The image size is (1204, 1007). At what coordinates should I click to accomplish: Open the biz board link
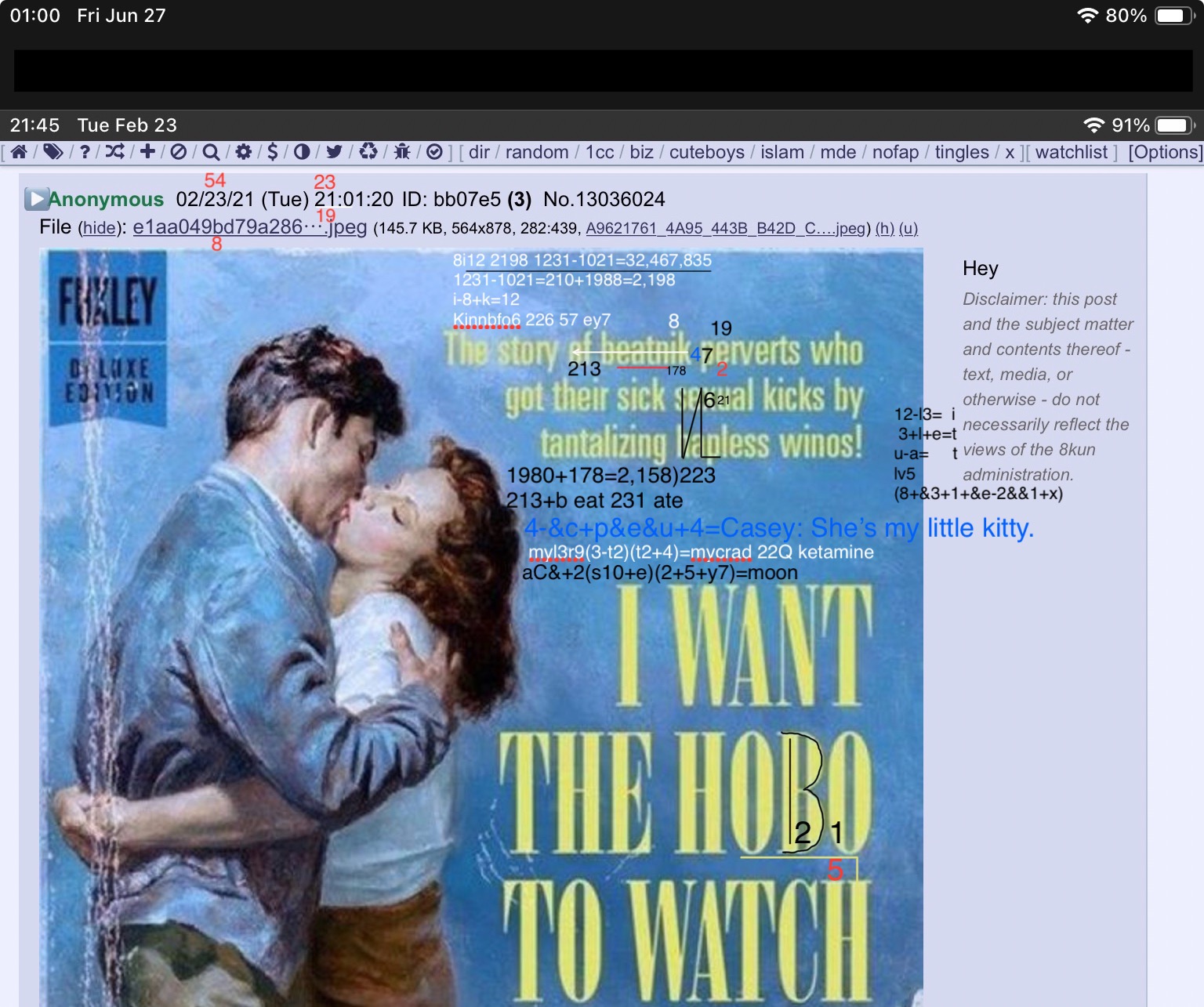tap(641, 152)
